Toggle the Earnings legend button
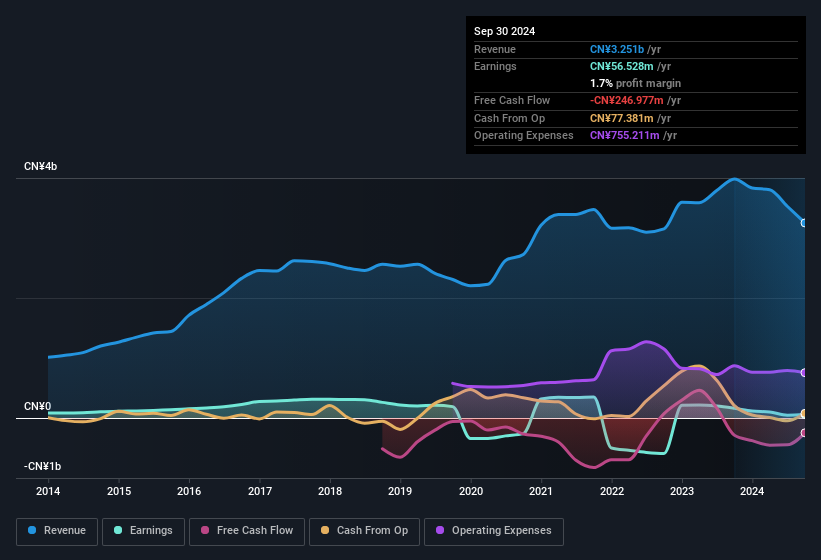821x560 pixels. coord(143,531)
